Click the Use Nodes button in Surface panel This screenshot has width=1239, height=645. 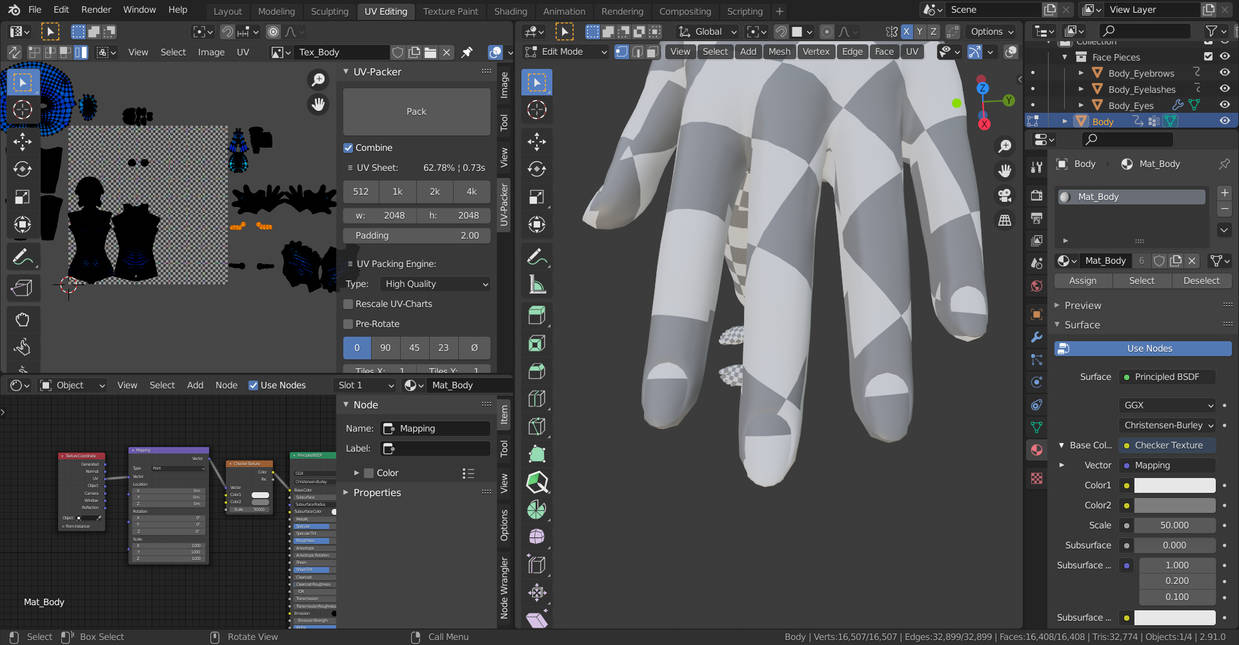(x=1143, y=348)
